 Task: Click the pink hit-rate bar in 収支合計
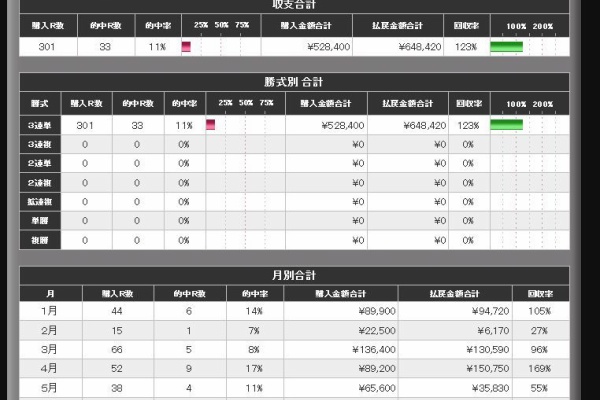[186, 47]
